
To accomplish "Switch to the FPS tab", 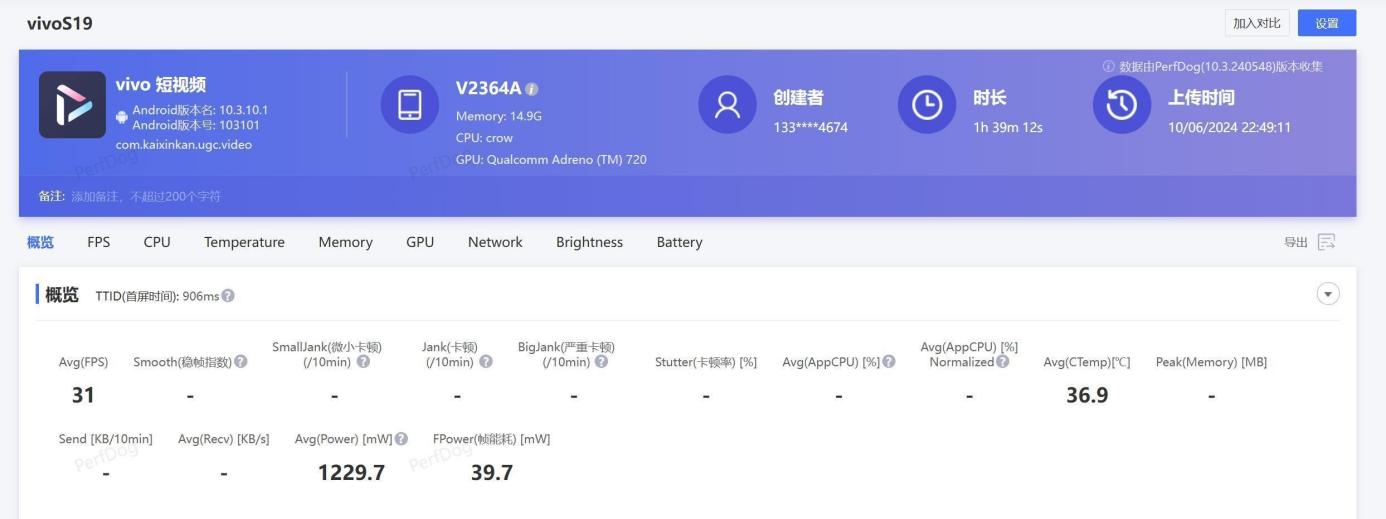I will (99, 242).
